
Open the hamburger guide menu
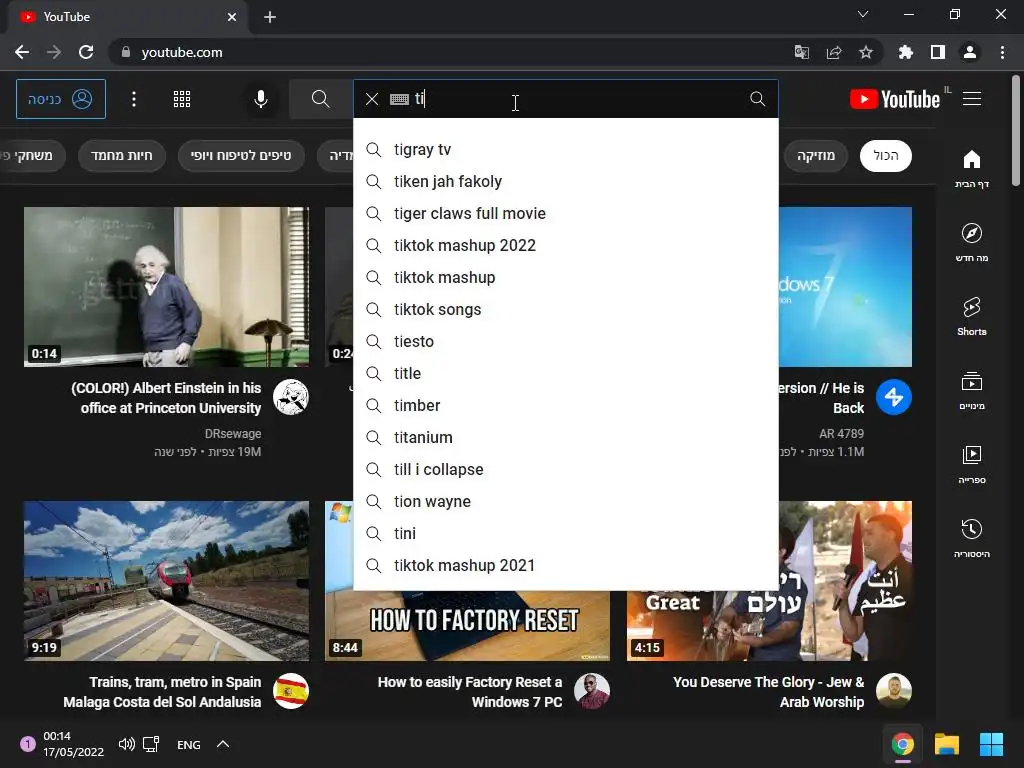972,99
